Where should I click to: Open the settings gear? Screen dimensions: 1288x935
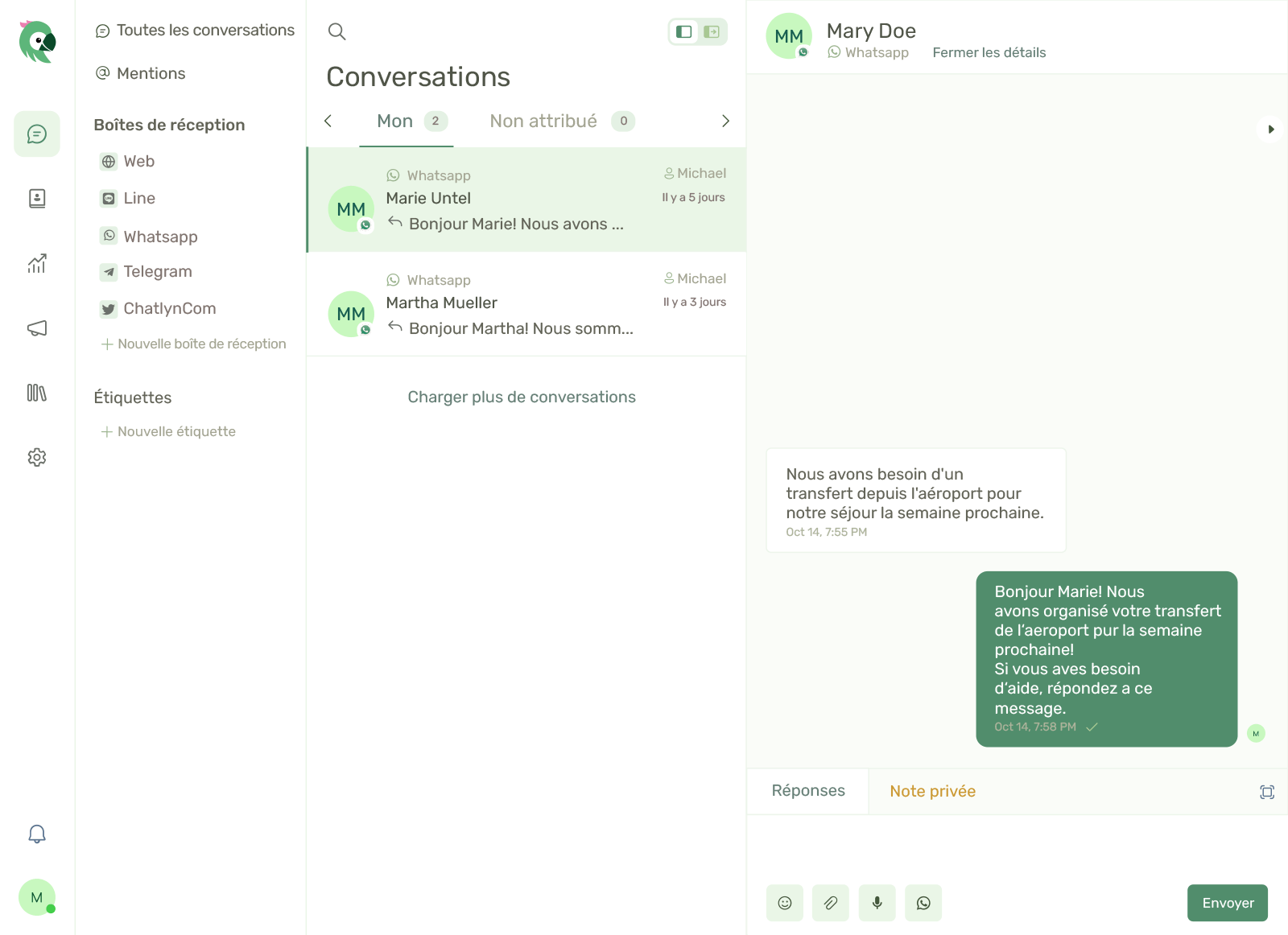36,457
